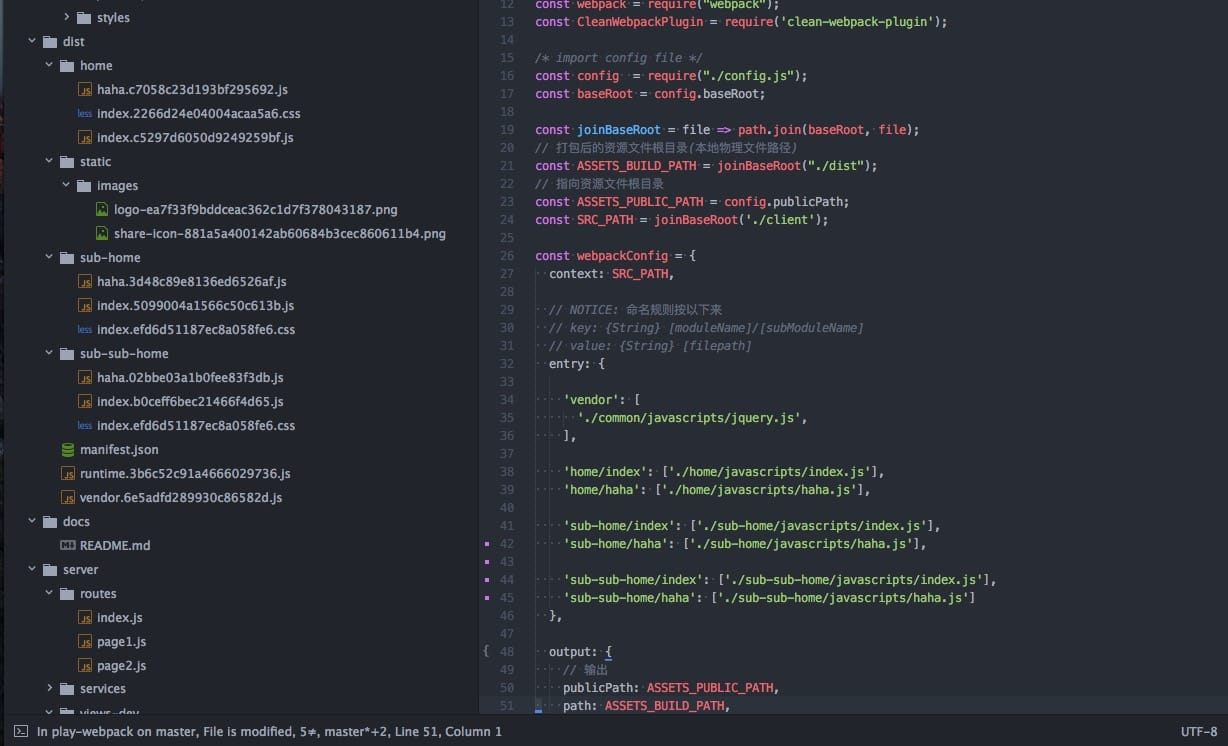Collapse the sub-home folder arrow
This screenshot has width=1228, height=746.
[50, 258]
